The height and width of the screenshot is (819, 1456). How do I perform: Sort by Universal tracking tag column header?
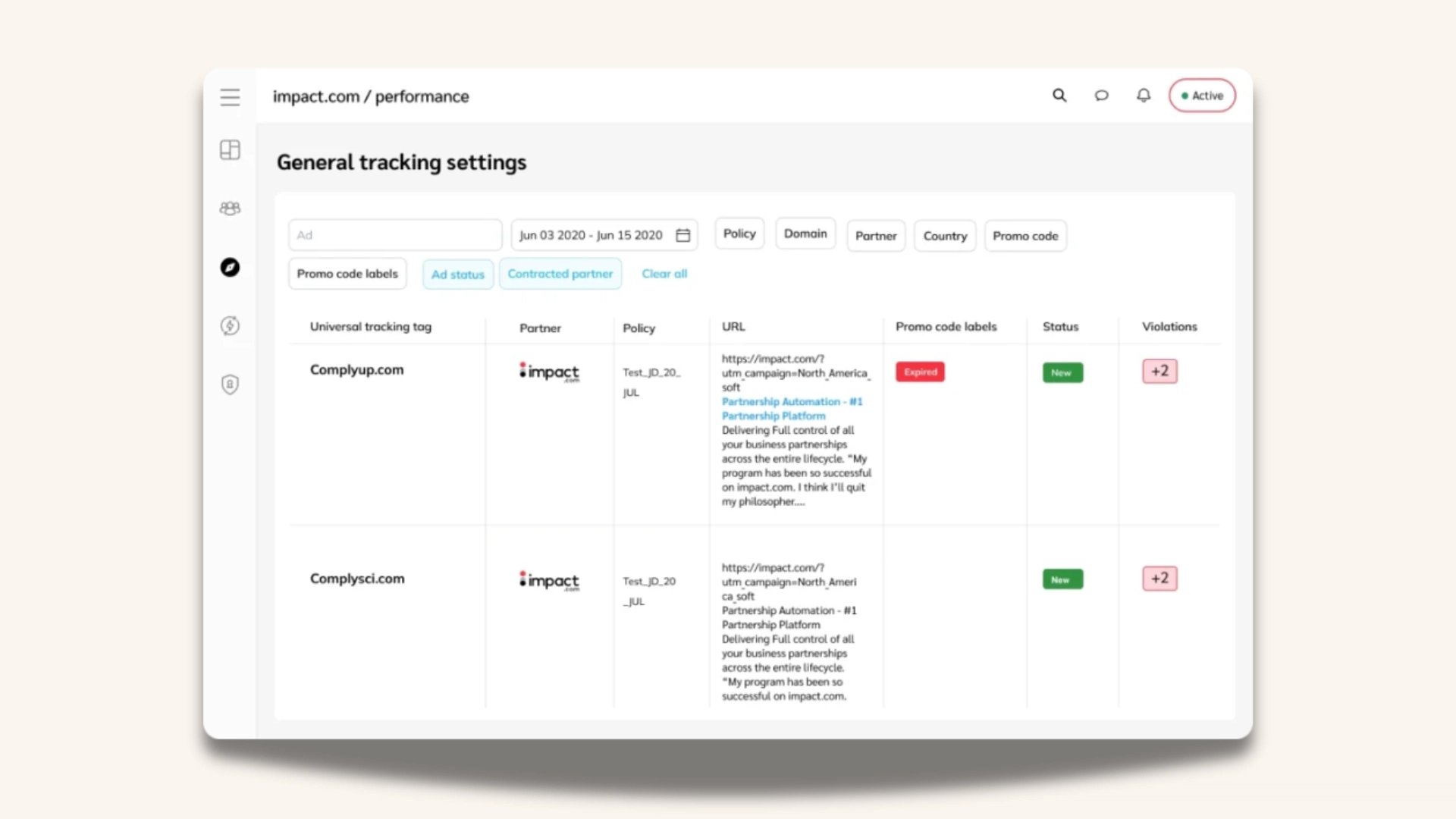click(x=370, y=327)
